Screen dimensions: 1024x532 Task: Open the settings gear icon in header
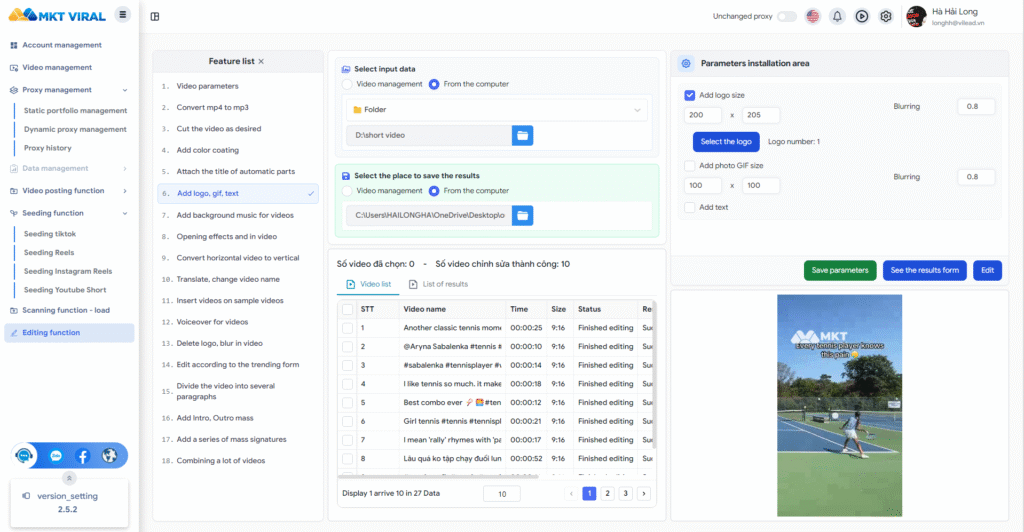pos(885,16)
